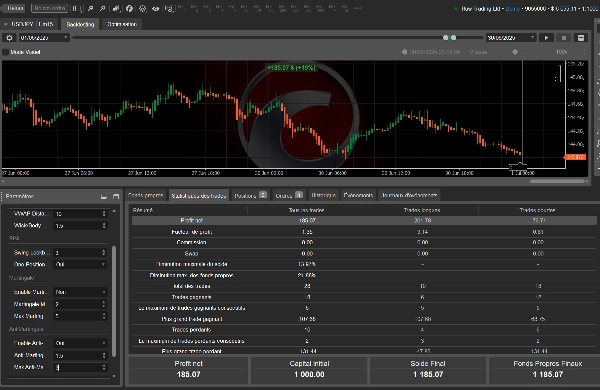Click the toolbar icon right of the eye icon
This screenshot has width=600, height=390.
pyautogui.click(x=169, y=8)
